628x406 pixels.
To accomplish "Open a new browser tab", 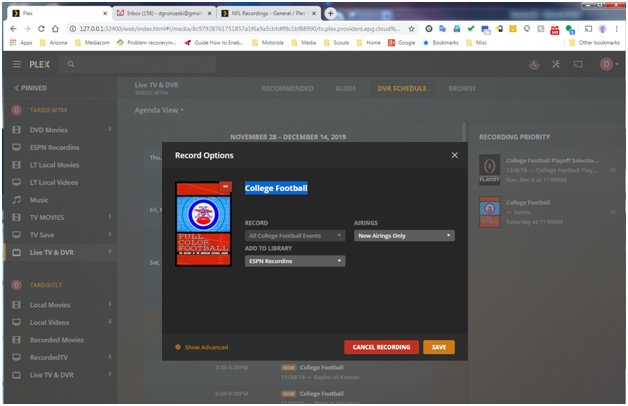I will [x=330, y=13].
